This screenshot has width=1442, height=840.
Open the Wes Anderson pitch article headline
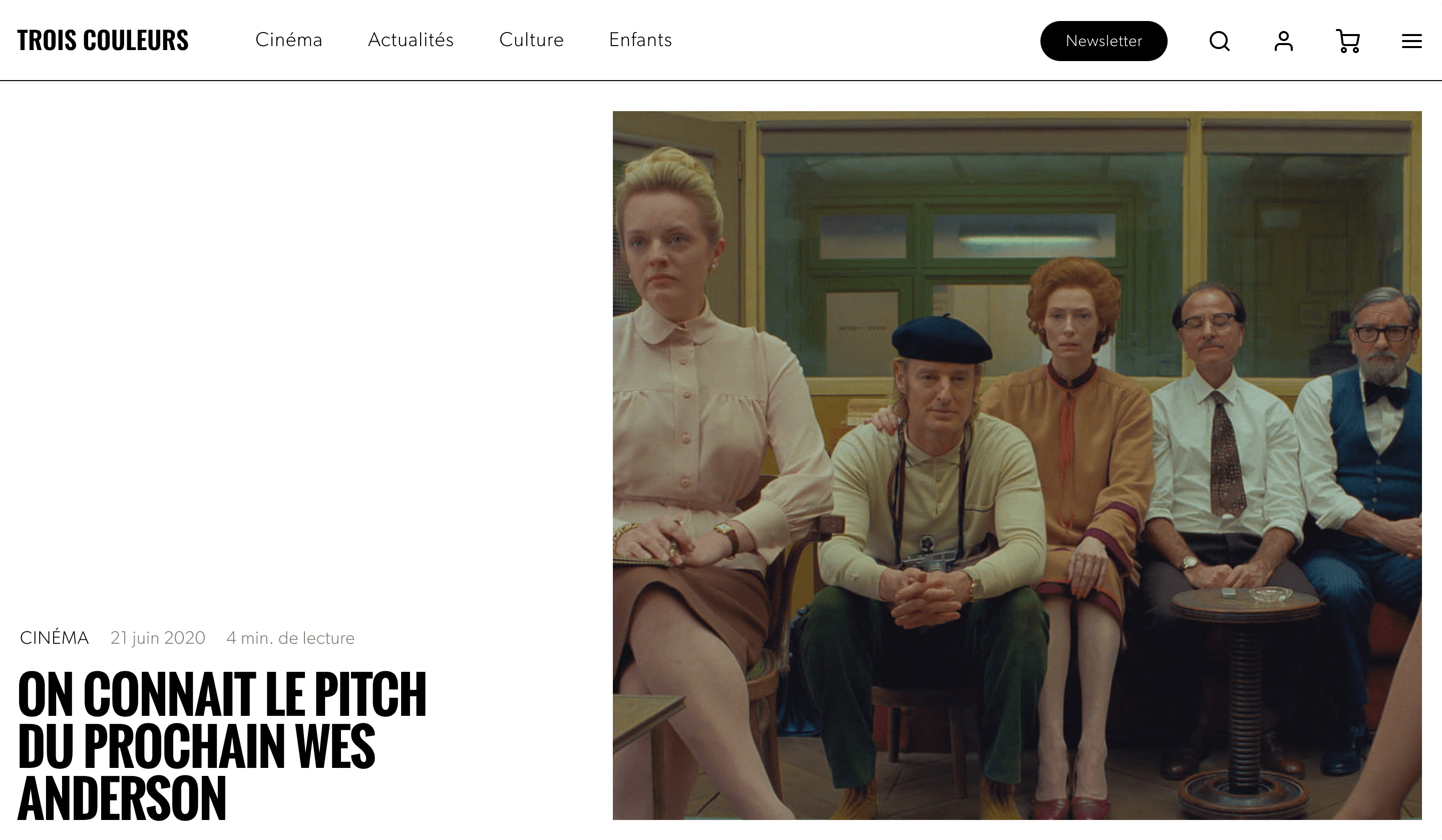pos(222,745)
